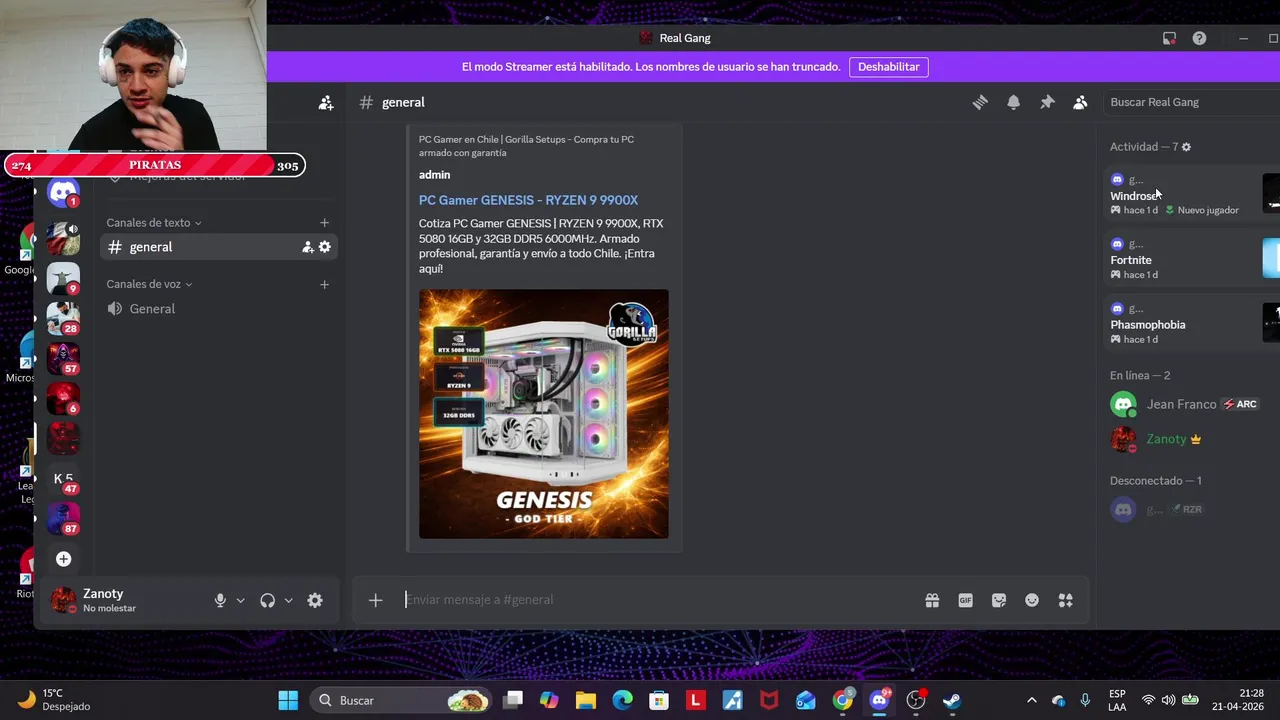Create a new text channel

point(324,223)
